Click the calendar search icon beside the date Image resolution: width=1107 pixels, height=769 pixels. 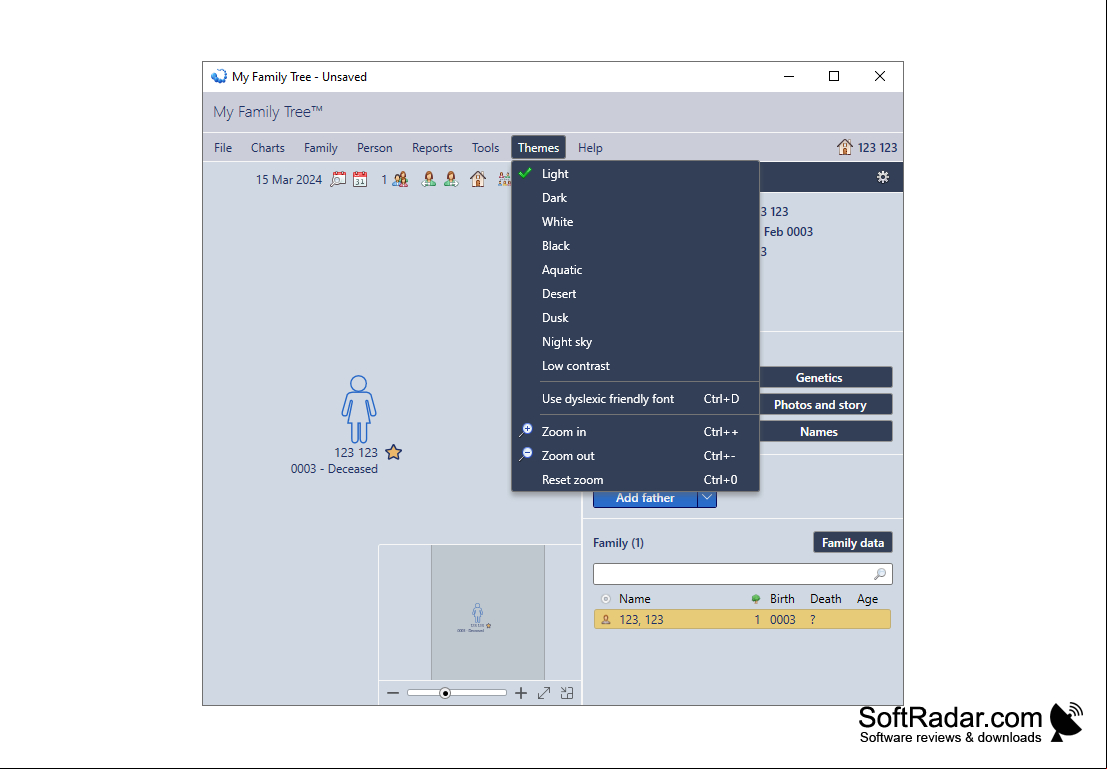click(x=338, y=179)
